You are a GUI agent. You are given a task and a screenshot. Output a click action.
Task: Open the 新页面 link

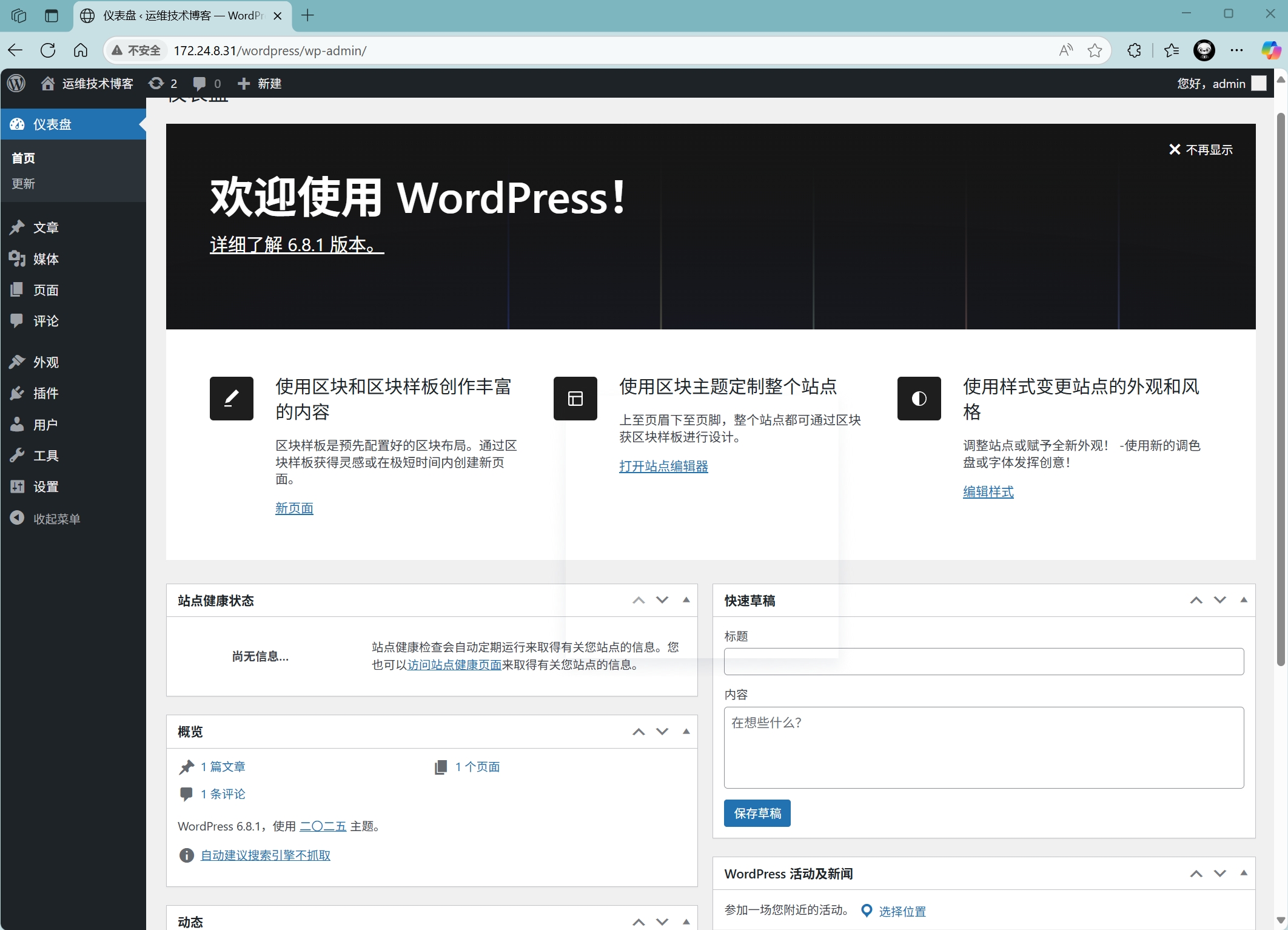pyautogui.click(x=294, y=508)
